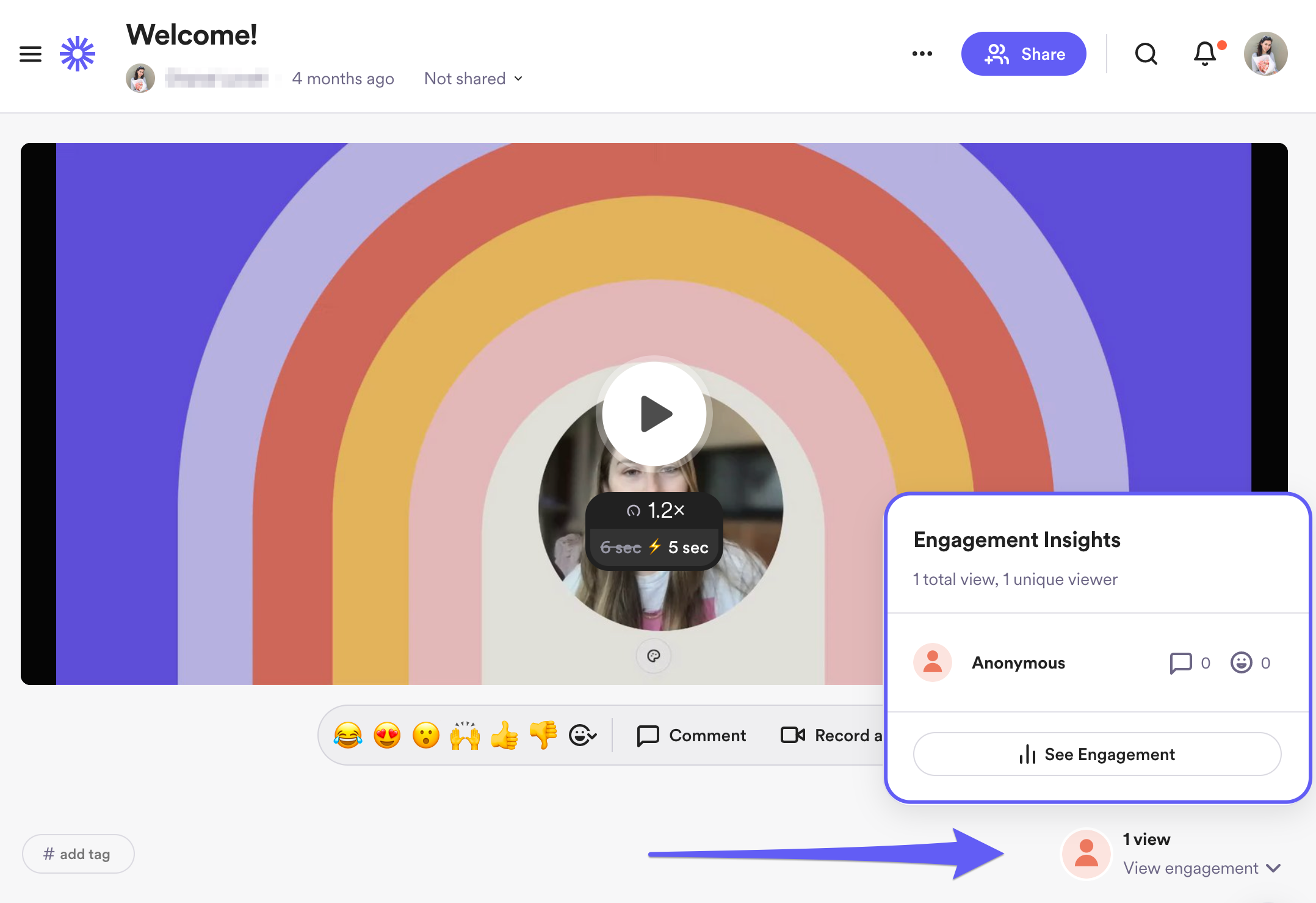Click the Comment option
The height and width of the screenshot is (903, 1316).
[x=692, y=735]
